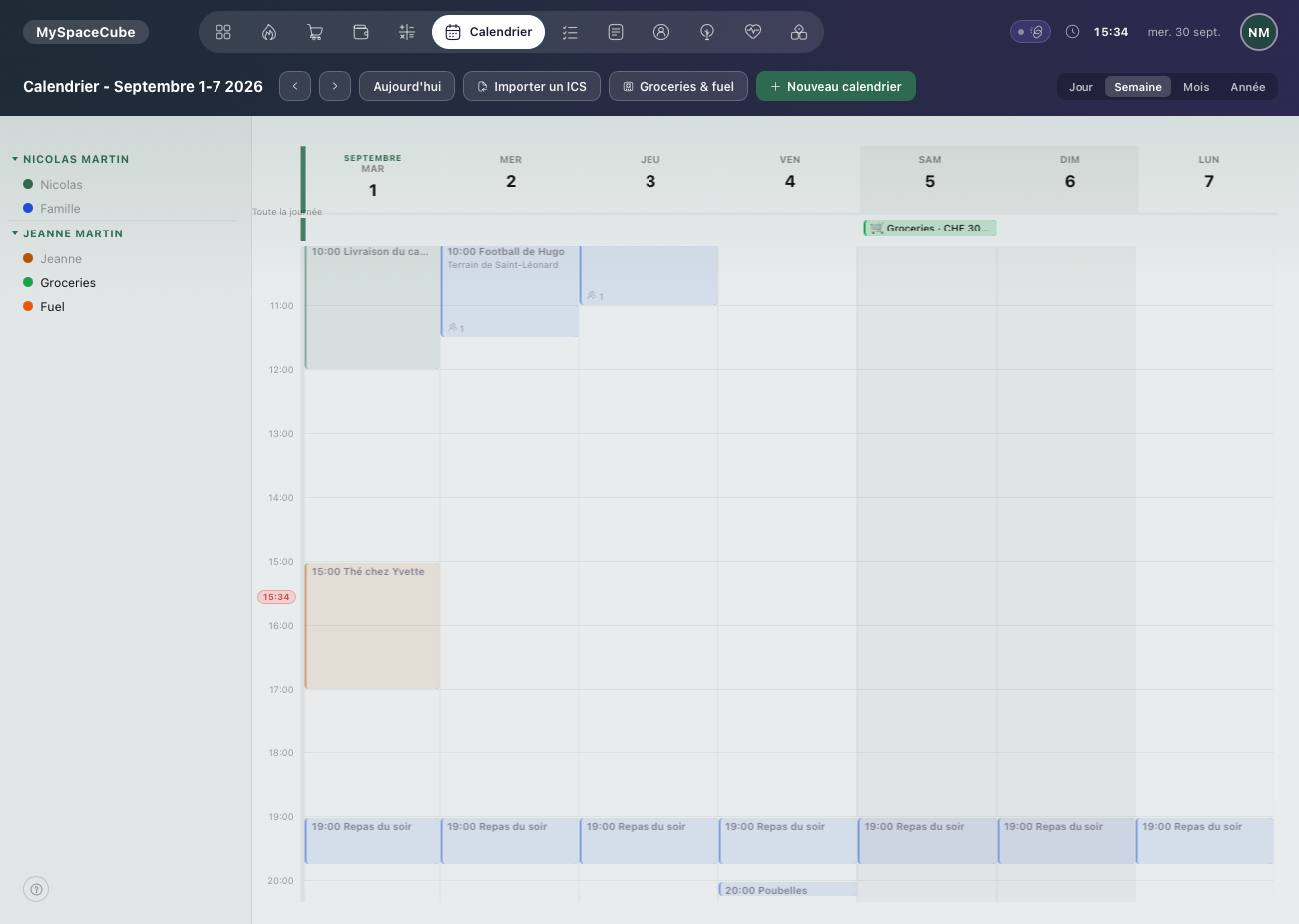
Task: Select the Calendrier tab
Action: point(489,32)
